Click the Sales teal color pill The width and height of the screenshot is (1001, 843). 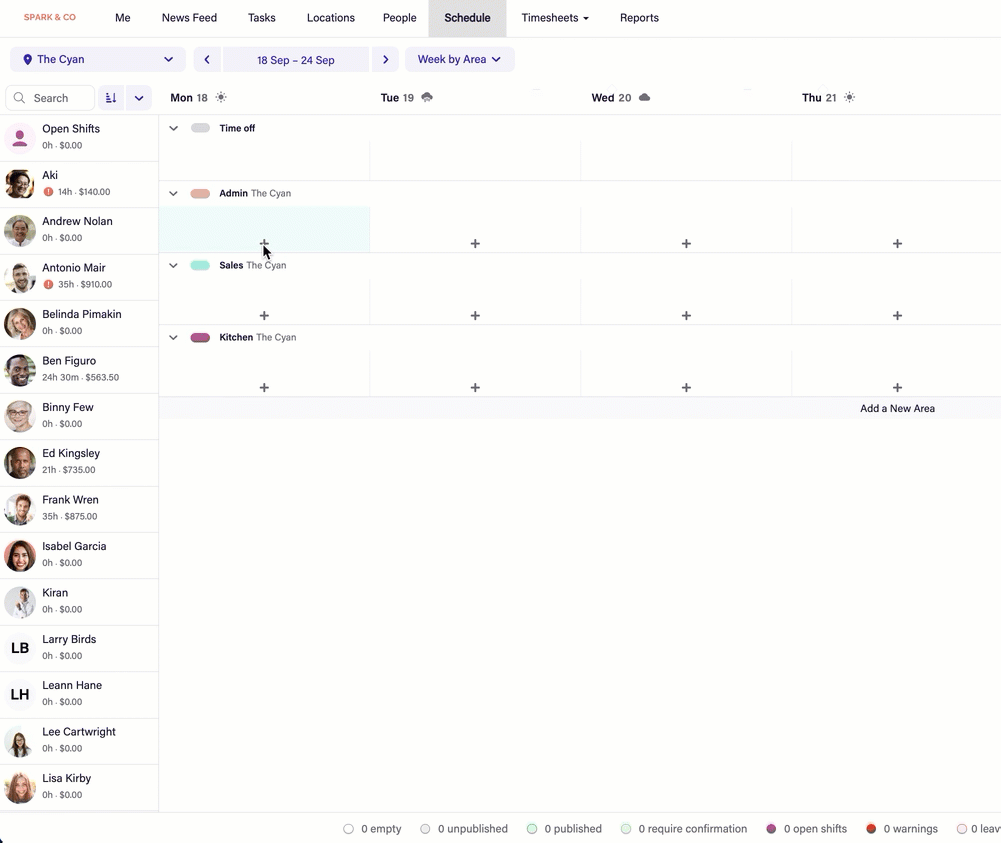pos(200,265)
